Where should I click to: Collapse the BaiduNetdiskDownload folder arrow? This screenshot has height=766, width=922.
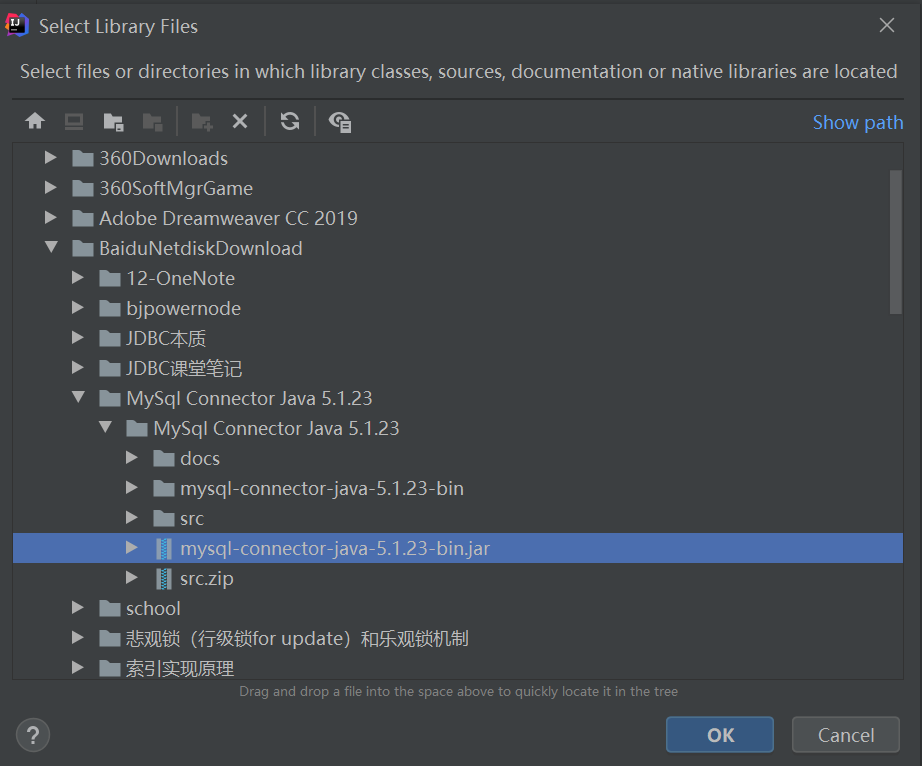point(51,247)
